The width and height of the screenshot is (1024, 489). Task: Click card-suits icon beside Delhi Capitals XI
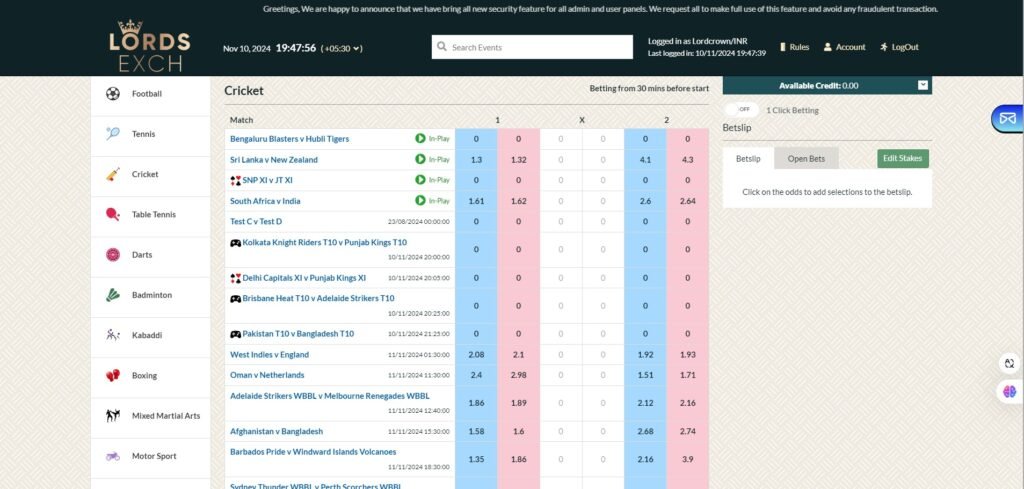(x=235, y=278)
